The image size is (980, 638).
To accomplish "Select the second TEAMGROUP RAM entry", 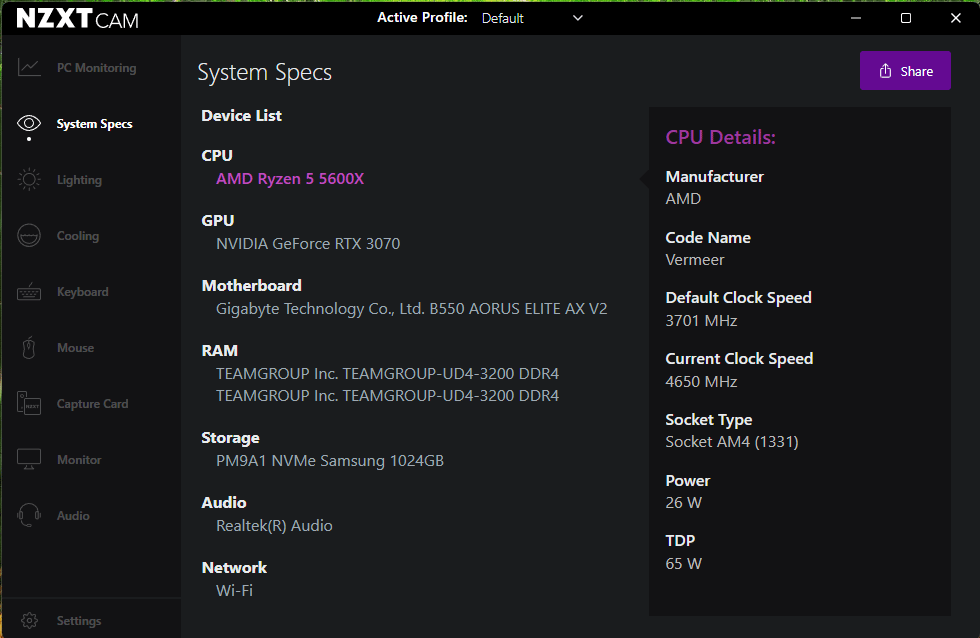I will (388, 396).
